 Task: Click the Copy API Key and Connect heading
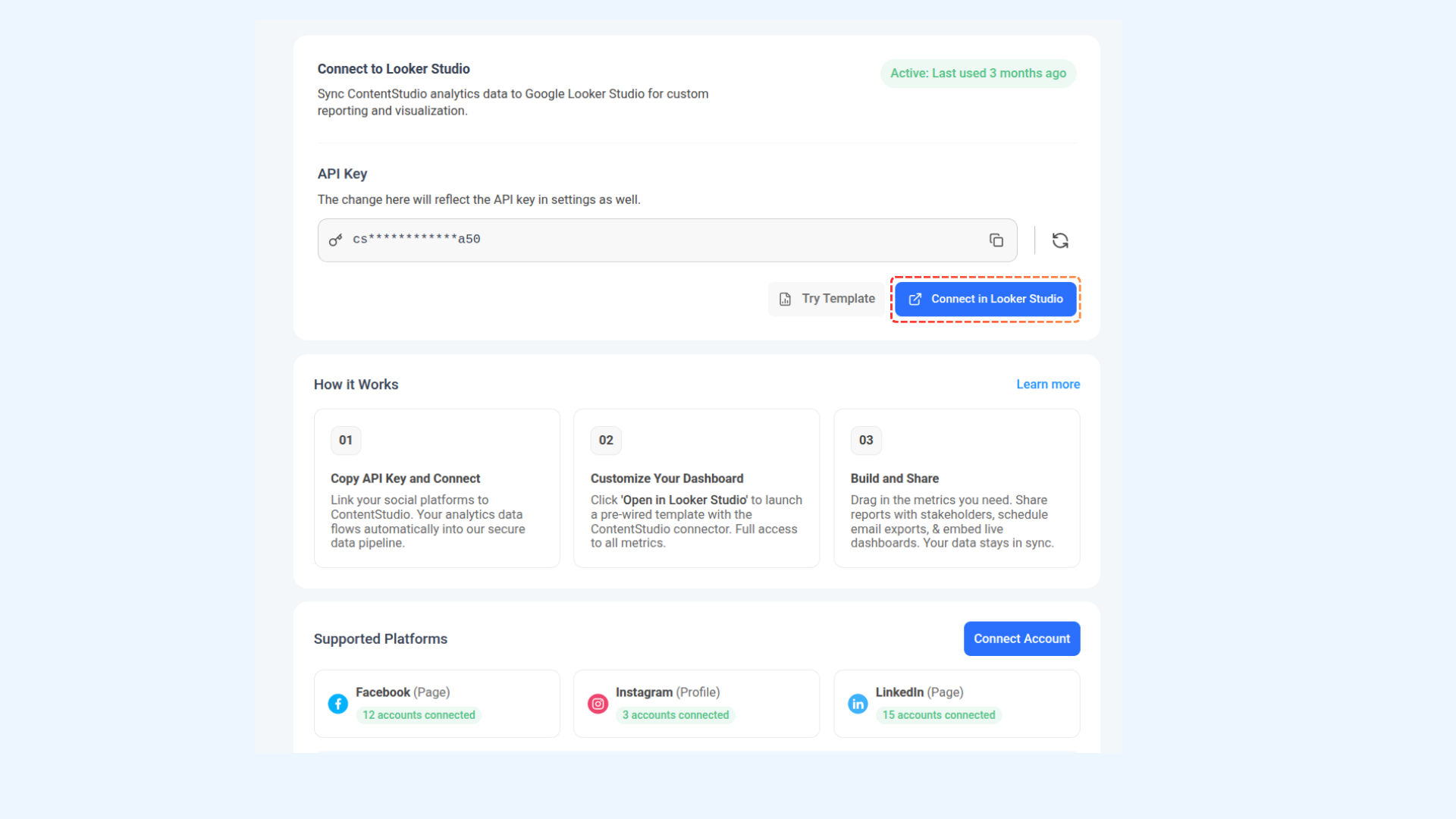[405, 479]
